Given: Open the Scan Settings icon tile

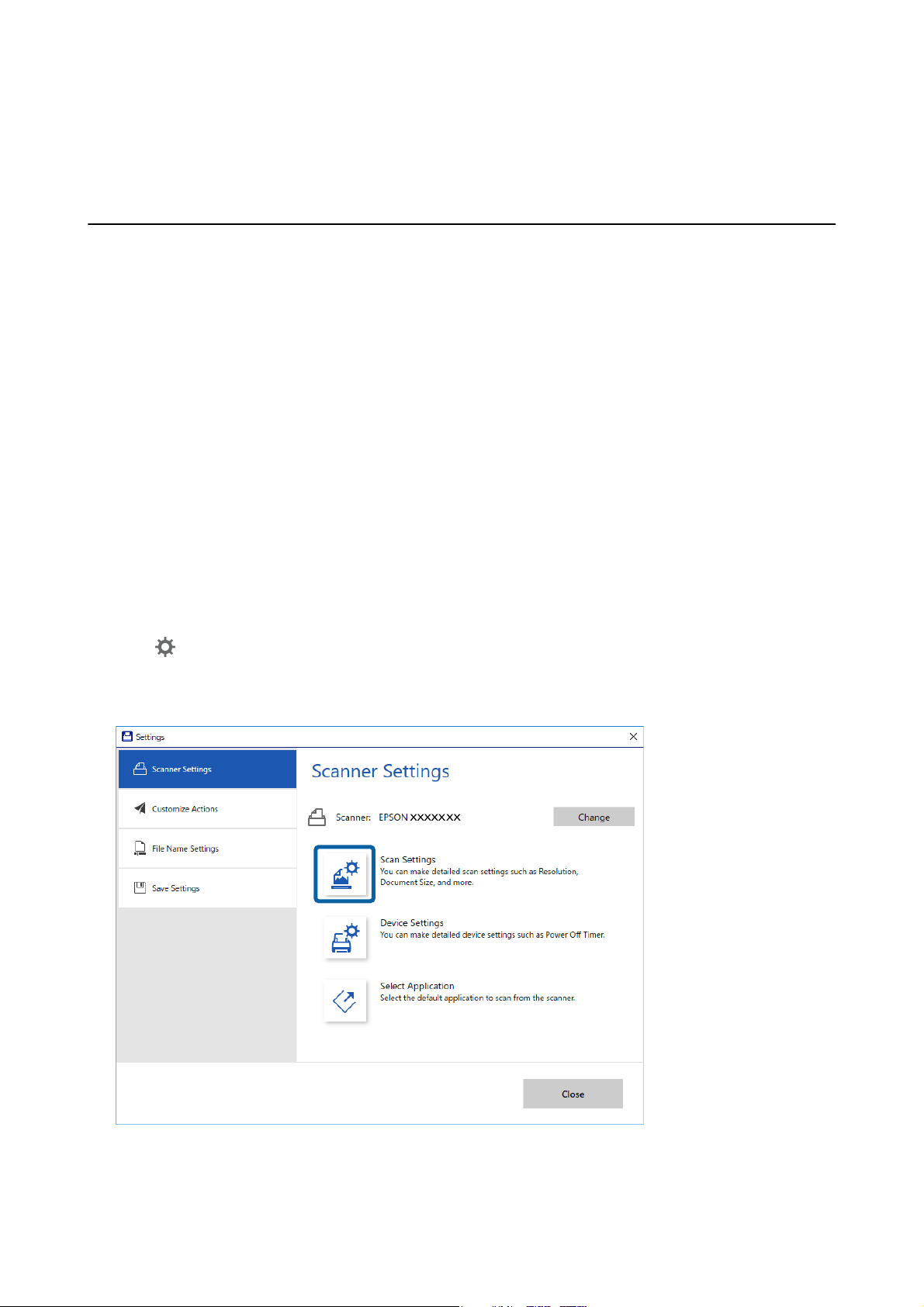Looking at the screenshot, I should (x=344, y=873).
